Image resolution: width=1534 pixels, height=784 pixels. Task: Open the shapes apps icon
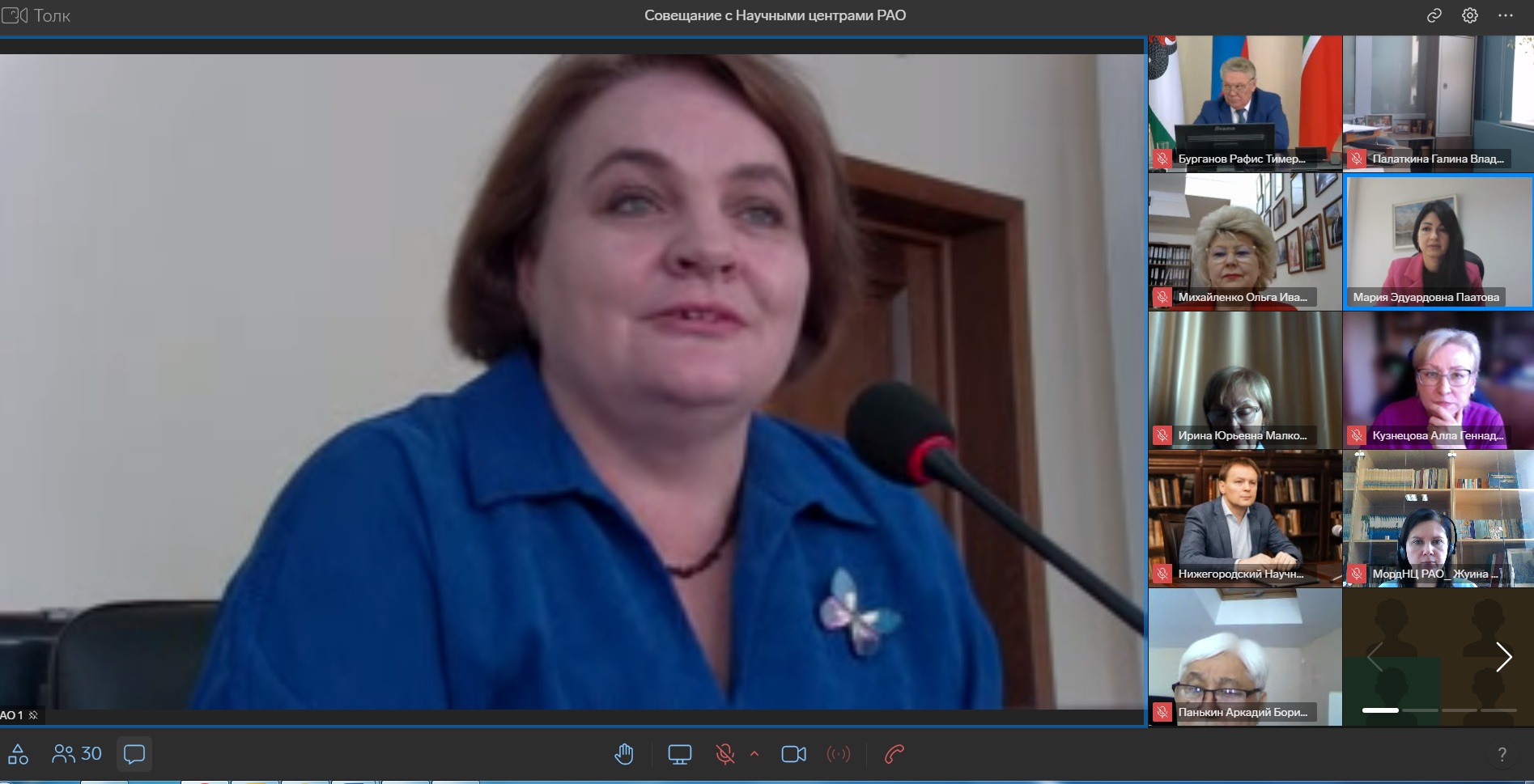point(18,754)
